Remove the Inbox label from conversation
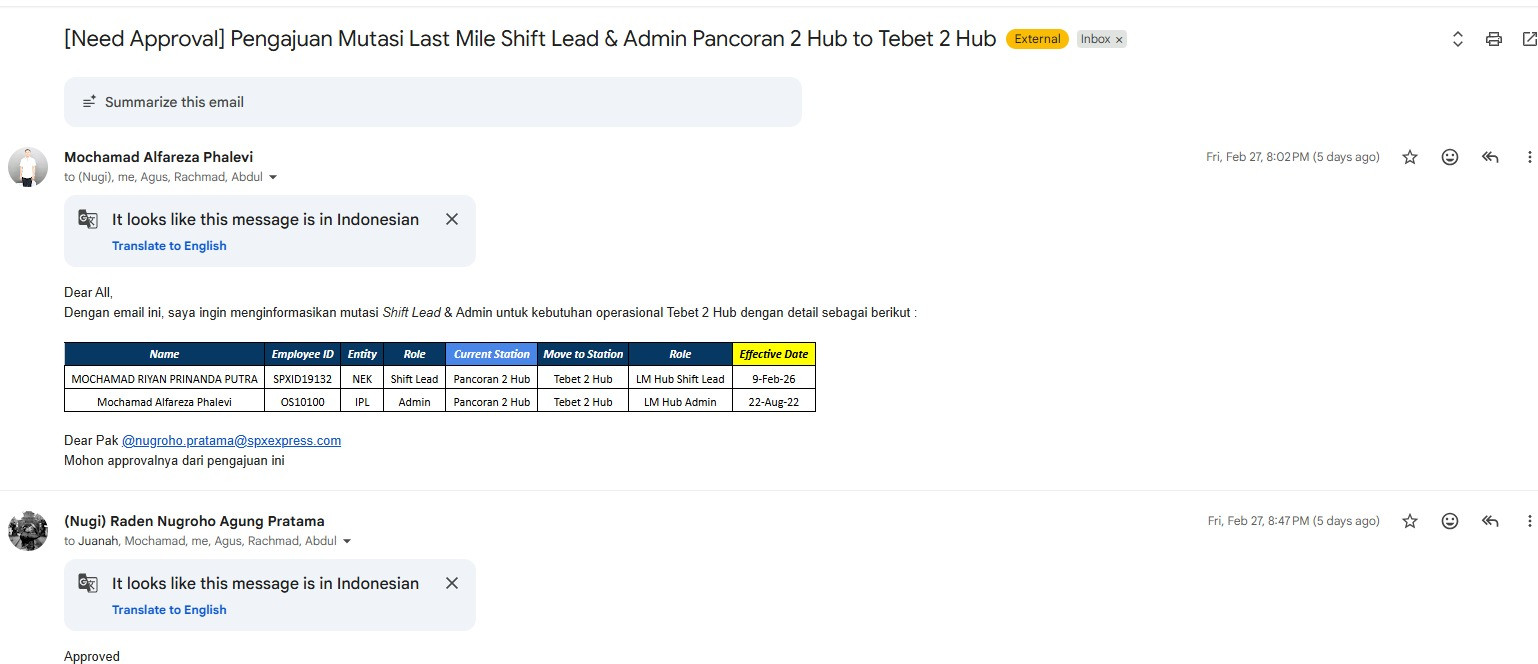Image resolution: width=1538 pixels, height=664 pixels. (1119, 40)
